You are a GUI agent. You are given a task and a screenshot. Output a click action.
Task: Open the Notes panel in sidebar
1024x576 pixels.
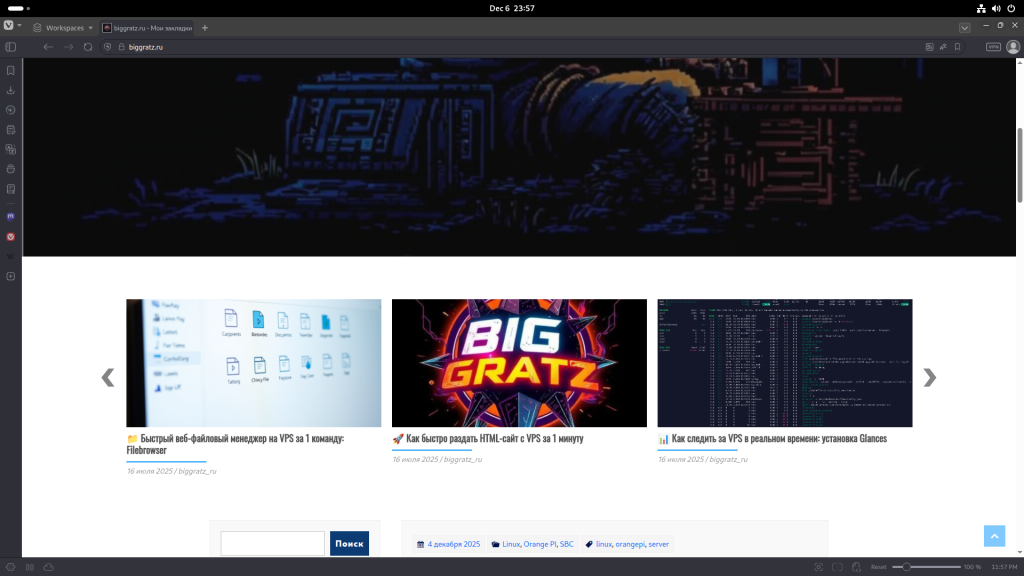pos(11,130)
